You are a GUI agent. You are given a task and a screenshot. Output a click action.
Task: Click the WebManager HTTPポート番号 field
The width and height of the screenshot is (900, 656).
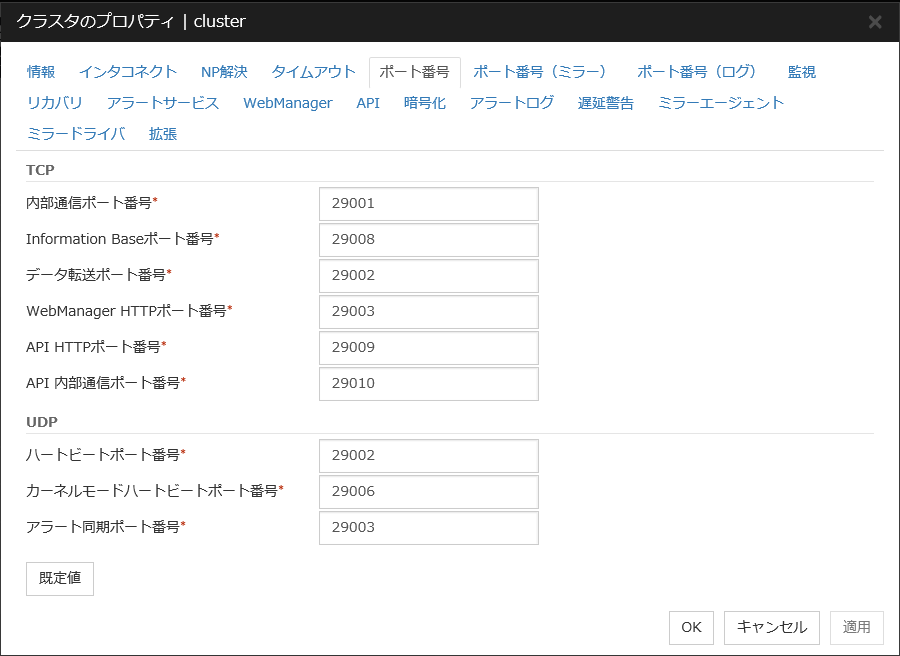click(428, 312)
